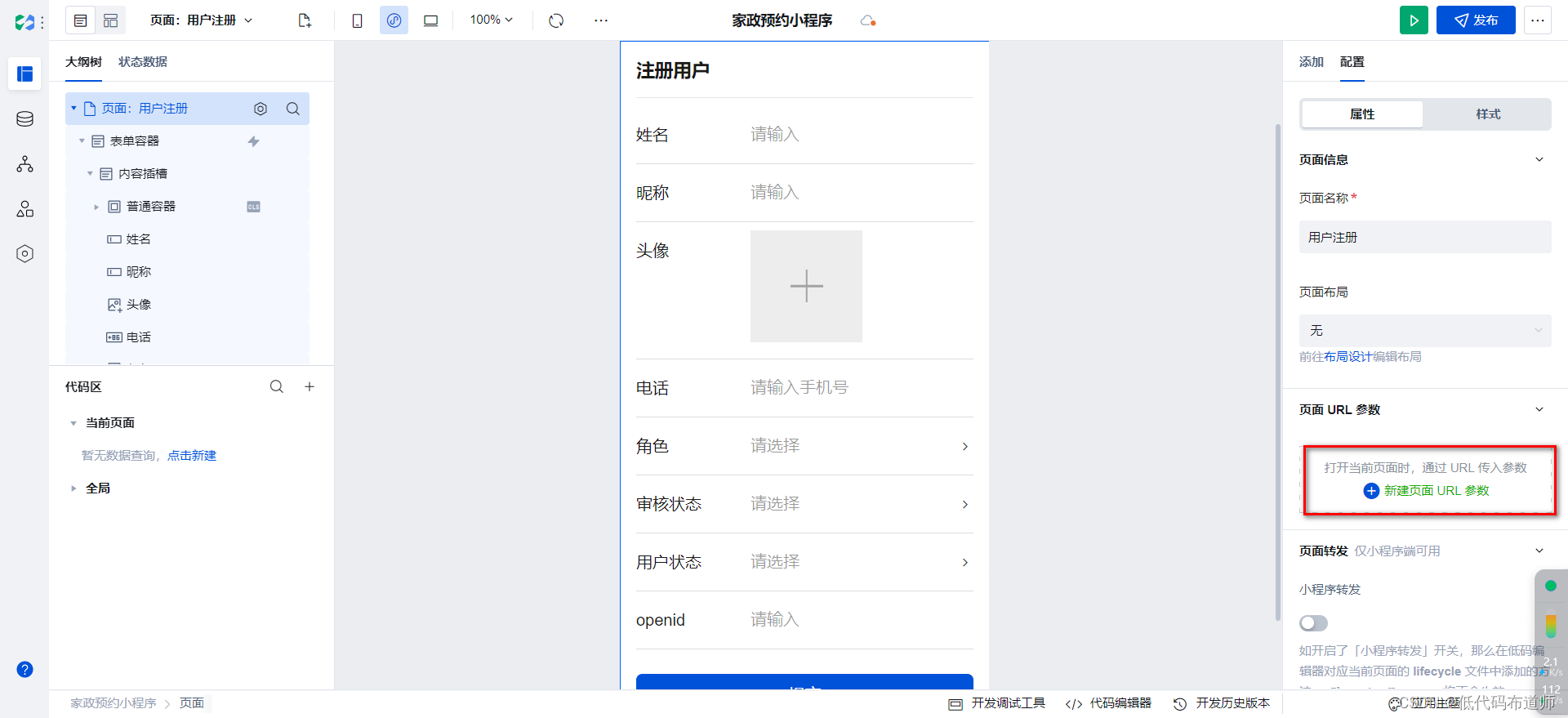Open the toolbar more options ellipsis
The height and width of the screenshot is (718, 1568).
pyautogui.click(x=601, y=20)
